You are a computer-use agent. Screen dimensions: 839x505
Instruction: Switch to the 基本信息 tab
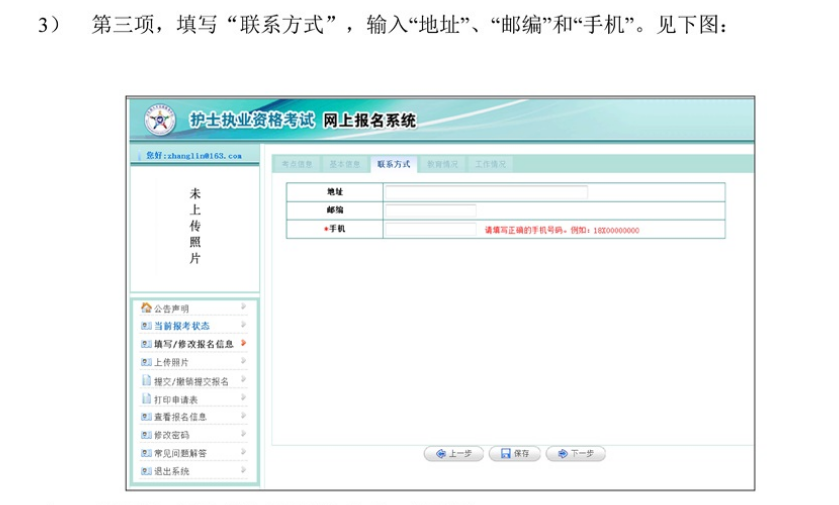pyautogui.click(x=345, y=164)
